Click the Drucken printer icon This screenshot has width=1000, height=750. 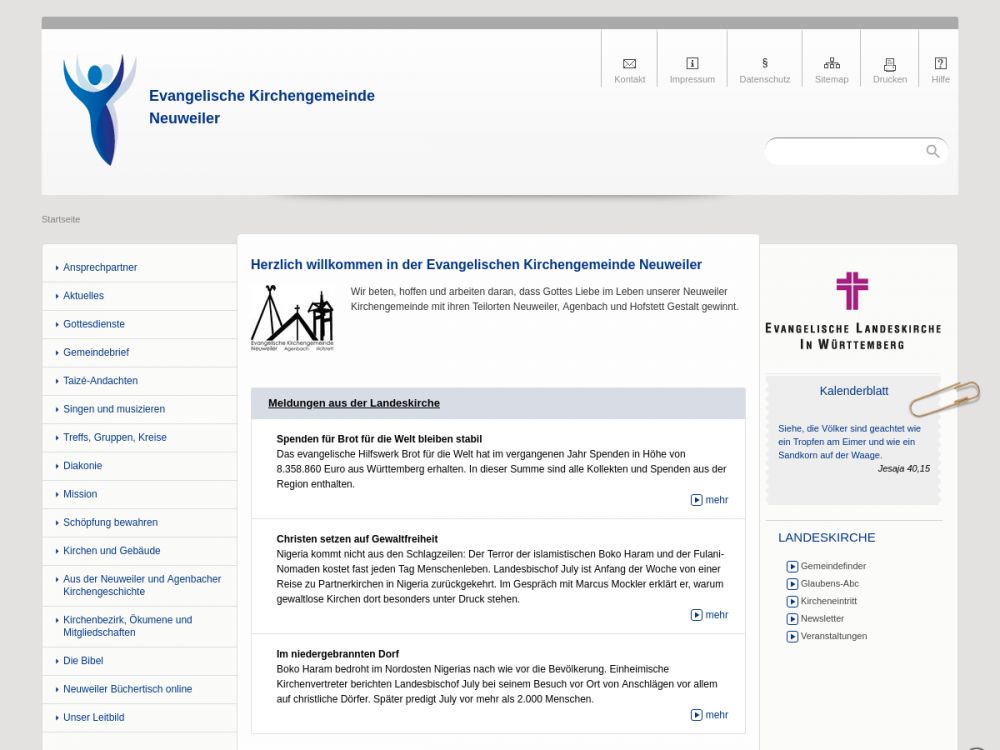click(x=889, y=64)
